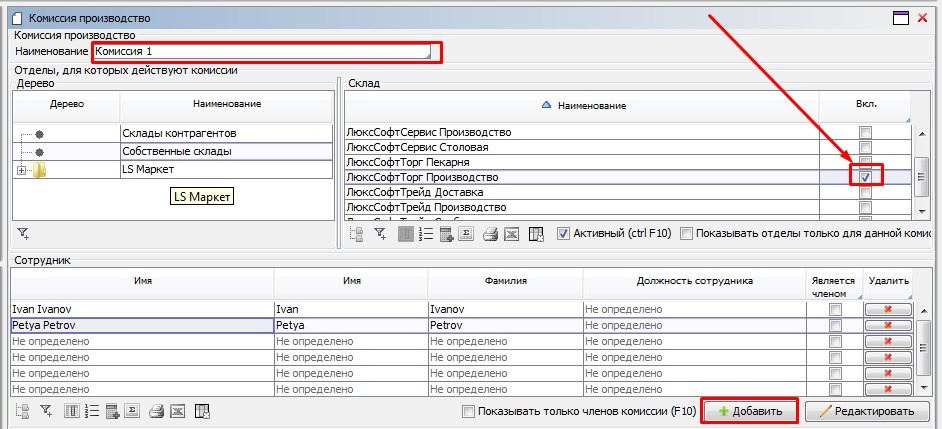
Task: Sort the Склад list by Наименование header
Action: click(590, 105)
